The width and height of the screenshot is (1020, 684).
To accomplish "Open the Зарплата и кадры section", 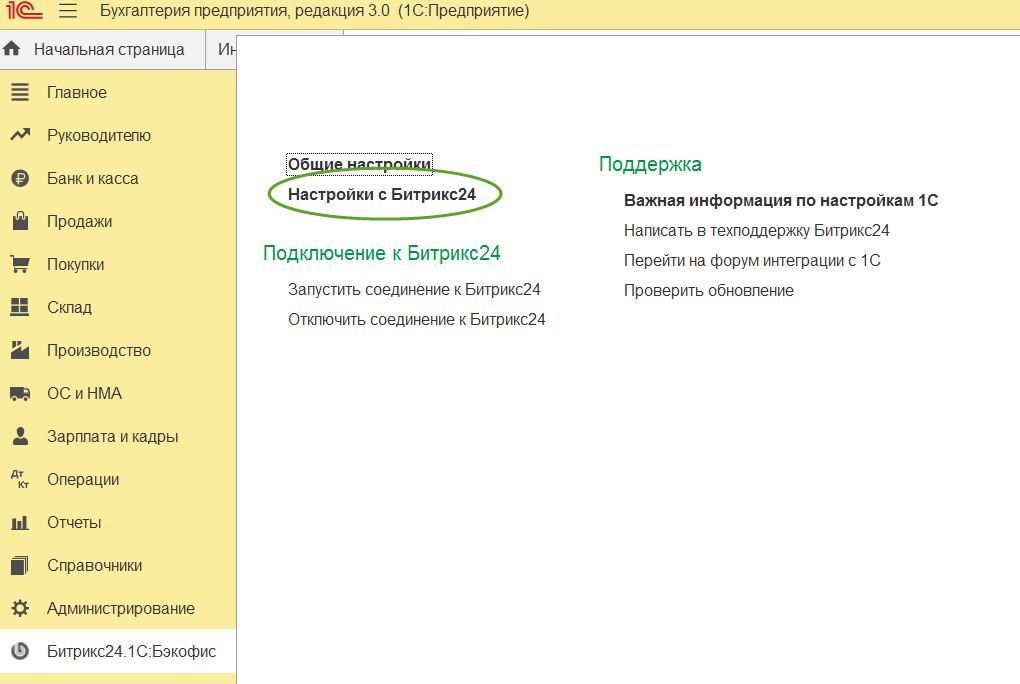I will click(118, 436).
